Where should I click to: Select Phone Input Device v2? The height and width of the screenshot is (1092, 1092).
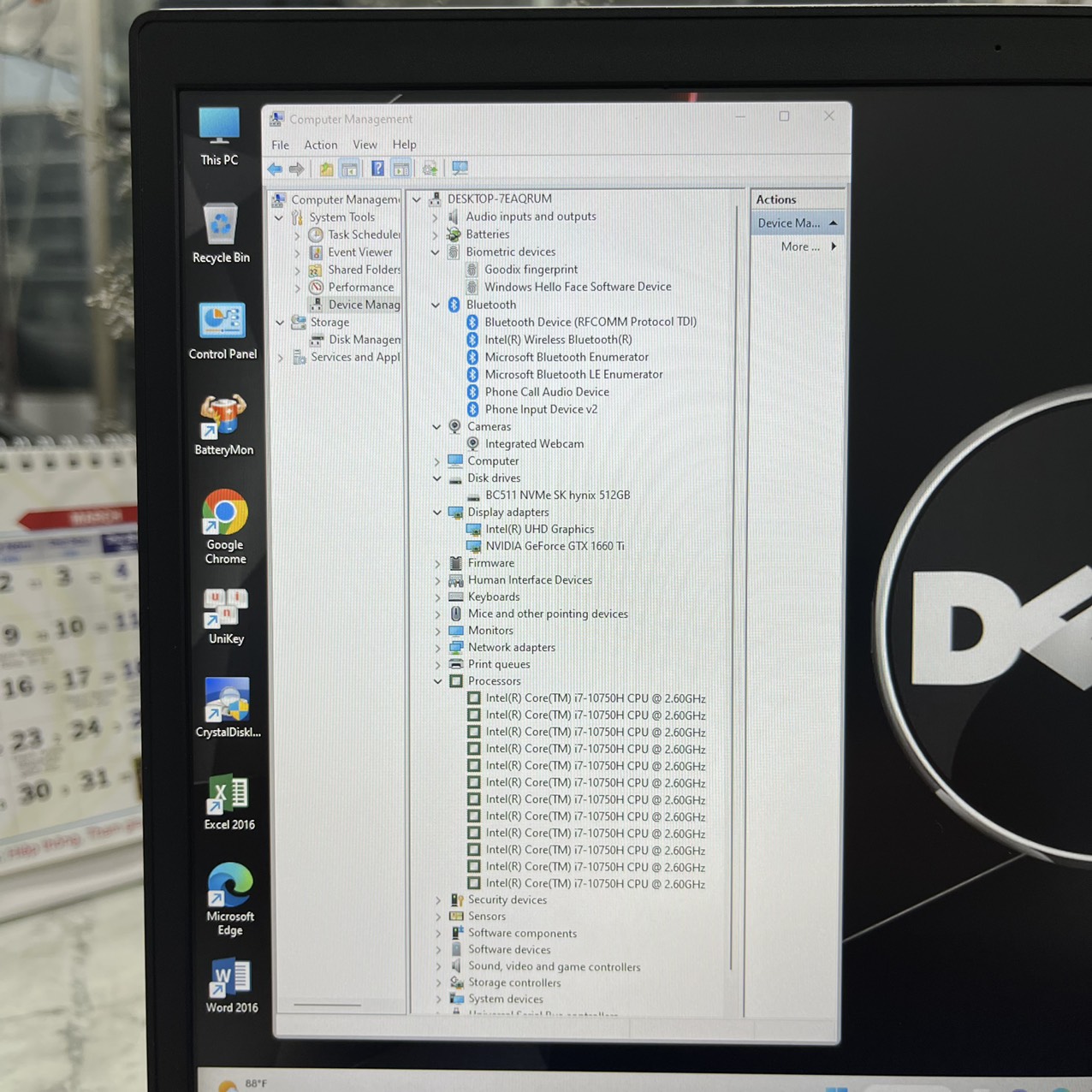[541, 409]
